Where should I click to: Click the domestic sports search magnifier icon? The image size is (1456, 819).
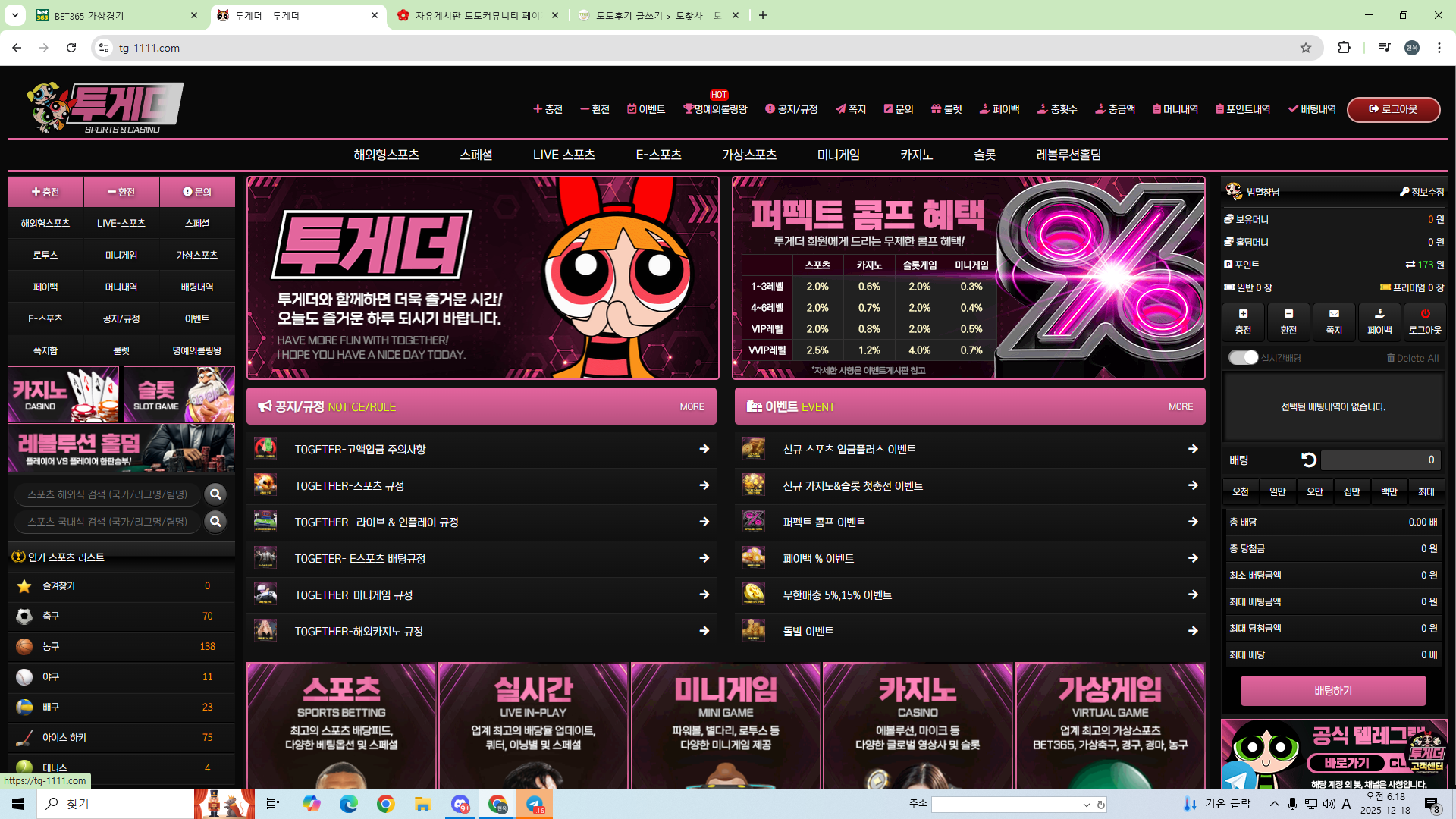[215, 522]
